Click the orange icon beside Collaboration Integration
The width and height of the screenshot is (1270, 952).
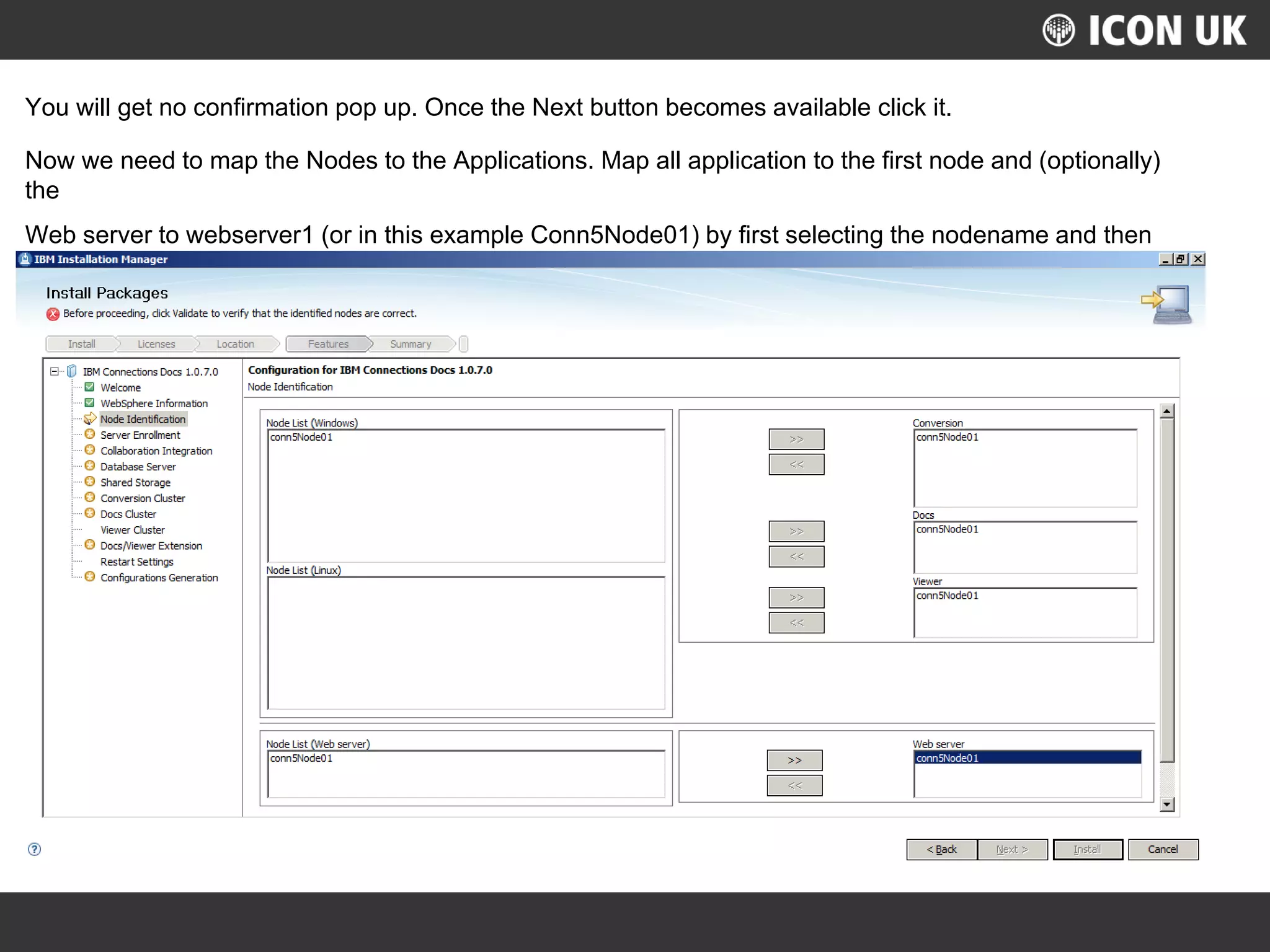click(90, 450)
